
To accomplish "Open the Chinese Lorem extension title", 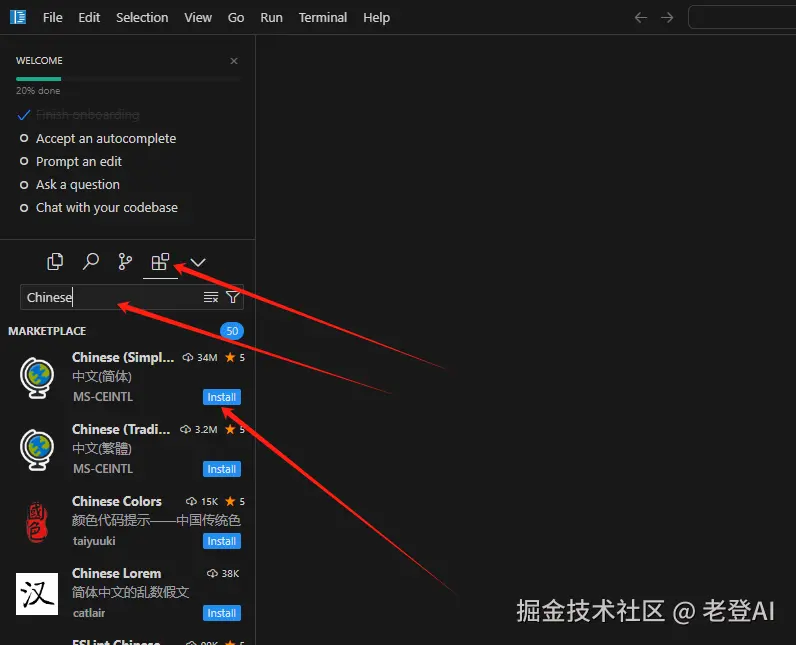I will [117, 573].
